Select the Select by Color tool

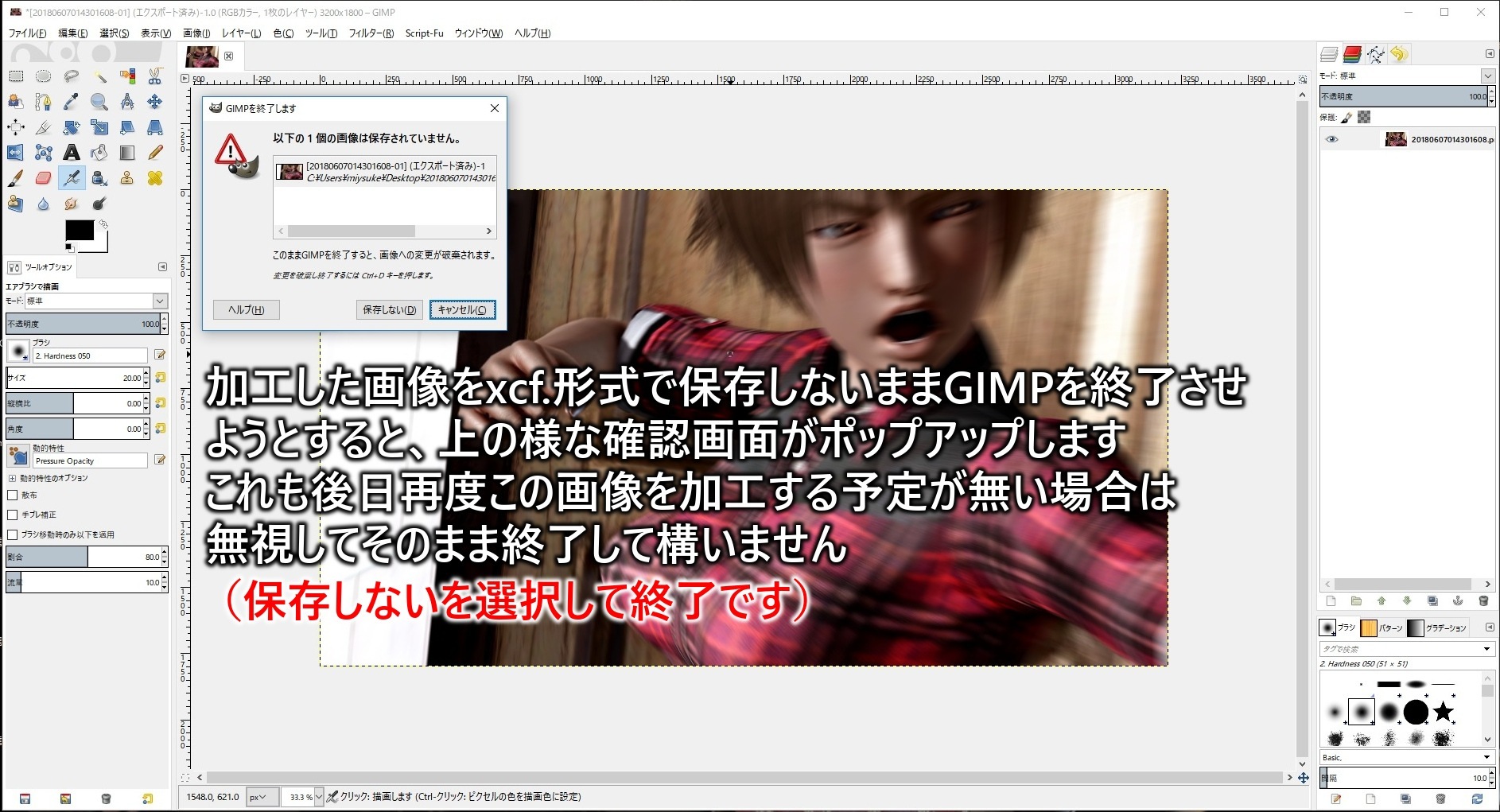point(127,76)
